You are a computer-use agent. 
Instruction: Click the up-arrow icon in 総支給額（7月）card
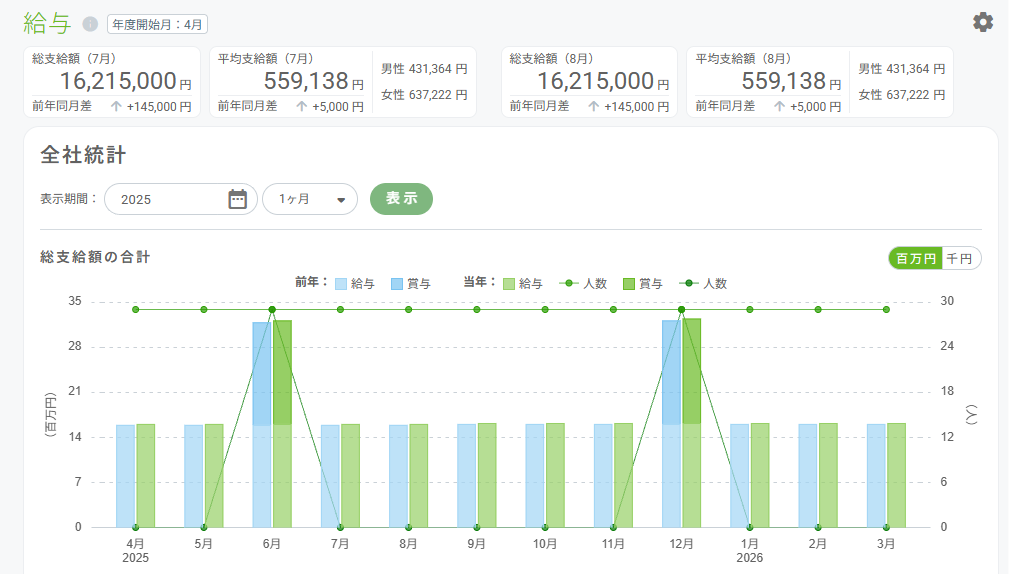click(116, 106)
